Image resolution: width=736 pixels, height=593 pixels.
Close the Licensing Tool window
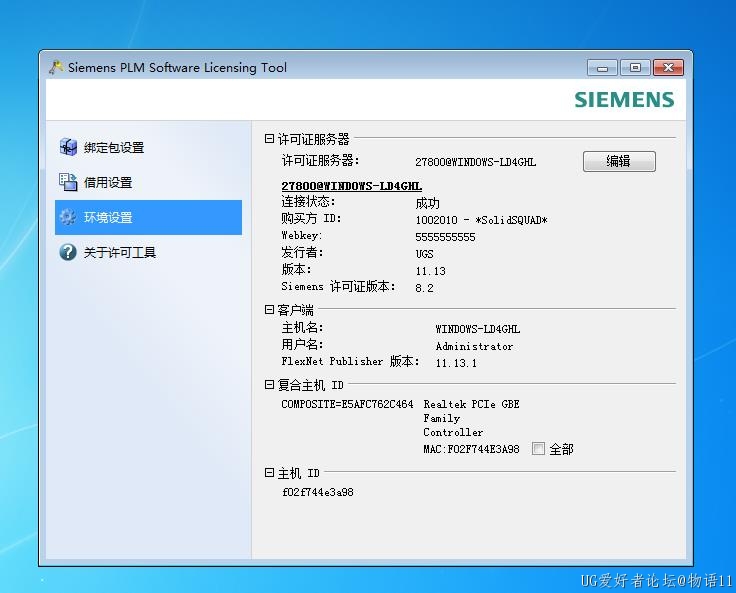668,68
